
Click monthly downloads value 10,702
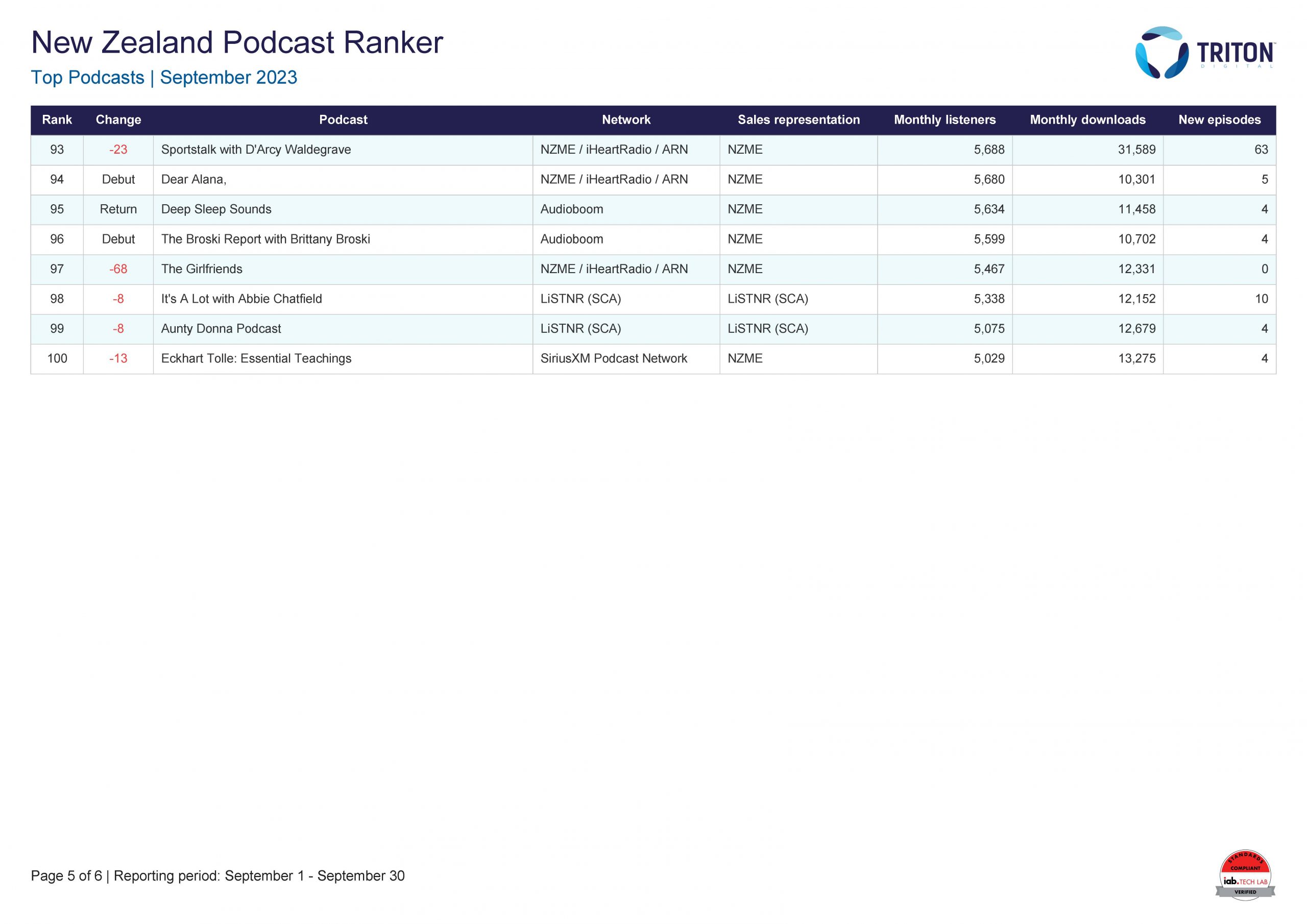coord(1137,239)
